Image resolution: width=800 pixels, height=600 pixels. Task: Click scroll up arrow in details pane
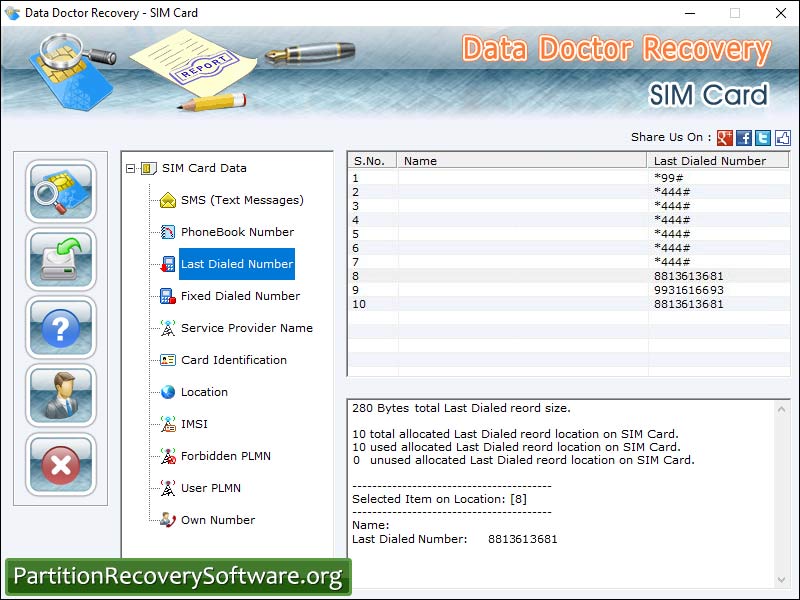(x=781, y=409)
